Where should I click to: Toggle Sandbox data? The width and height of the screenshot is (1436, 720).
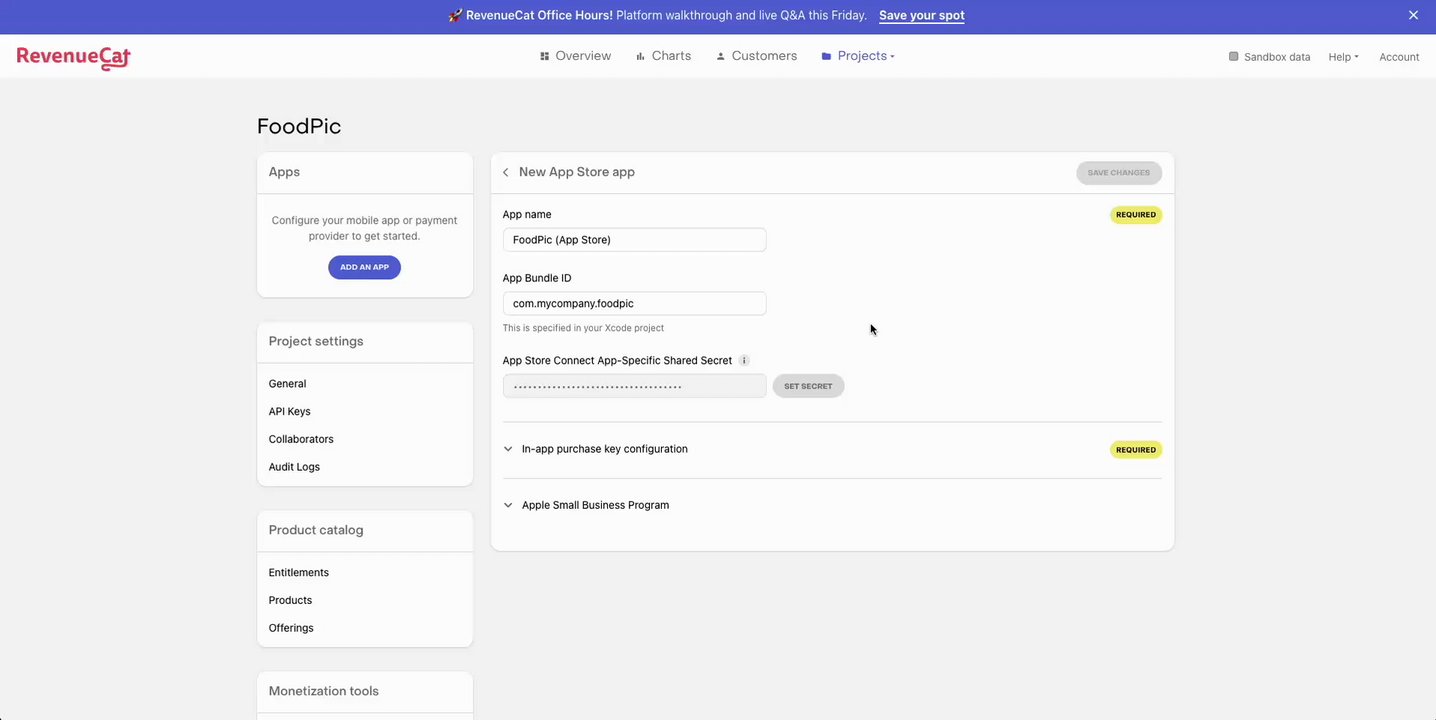(x=1269, y=57)
